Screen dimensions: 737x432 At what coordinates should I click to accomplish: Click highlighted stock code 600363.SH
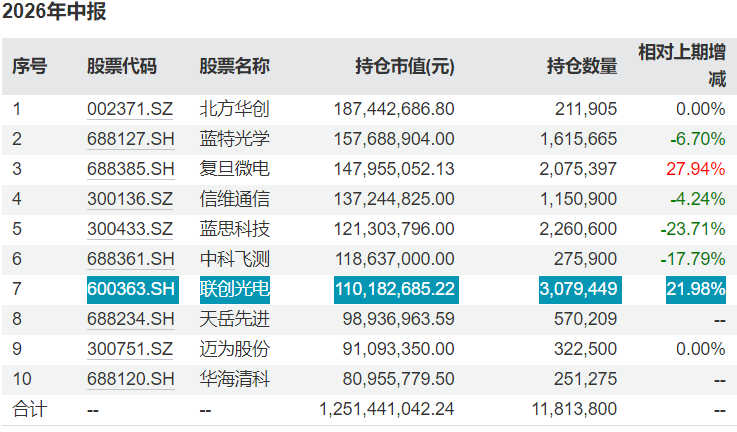(133, 290)
